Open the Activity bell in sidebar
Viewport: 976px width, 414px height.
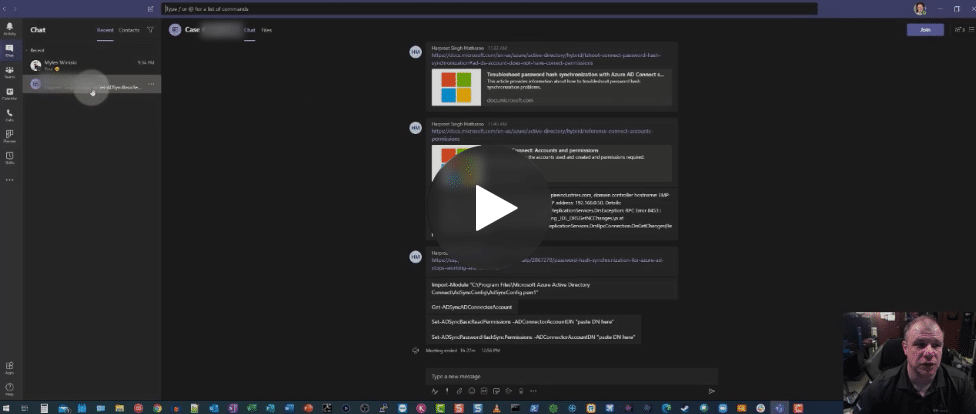(9, 28)
